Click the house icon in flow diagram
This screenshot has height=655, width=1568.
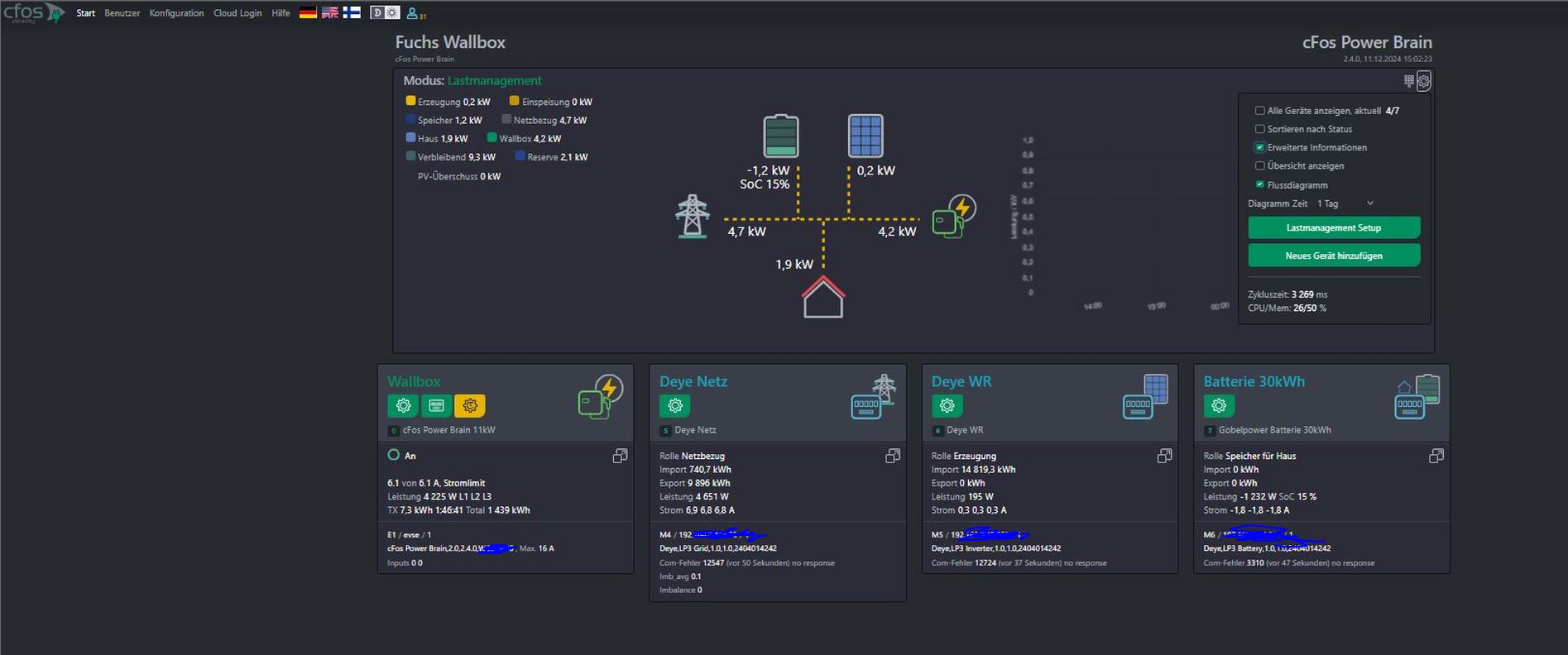823,297
